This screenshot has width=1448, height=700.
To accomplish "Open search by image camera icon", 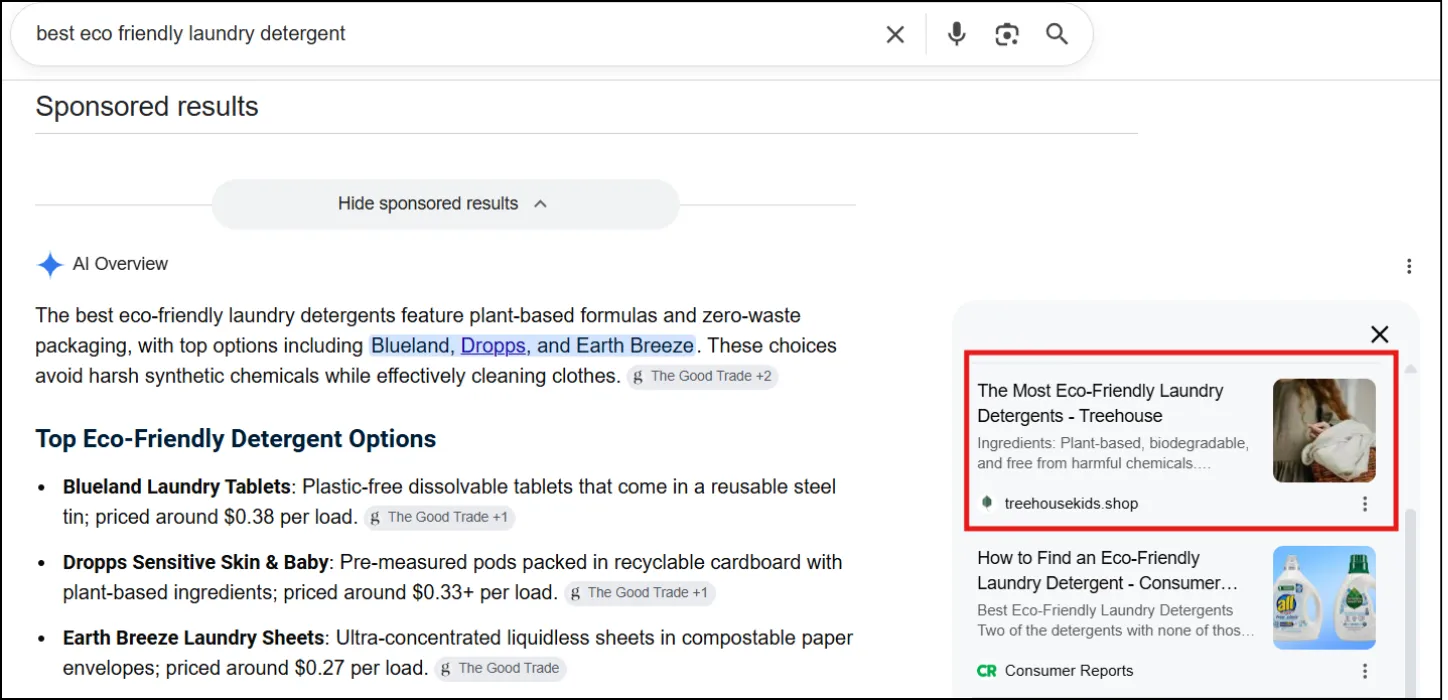I will [x=1007, y=35].
